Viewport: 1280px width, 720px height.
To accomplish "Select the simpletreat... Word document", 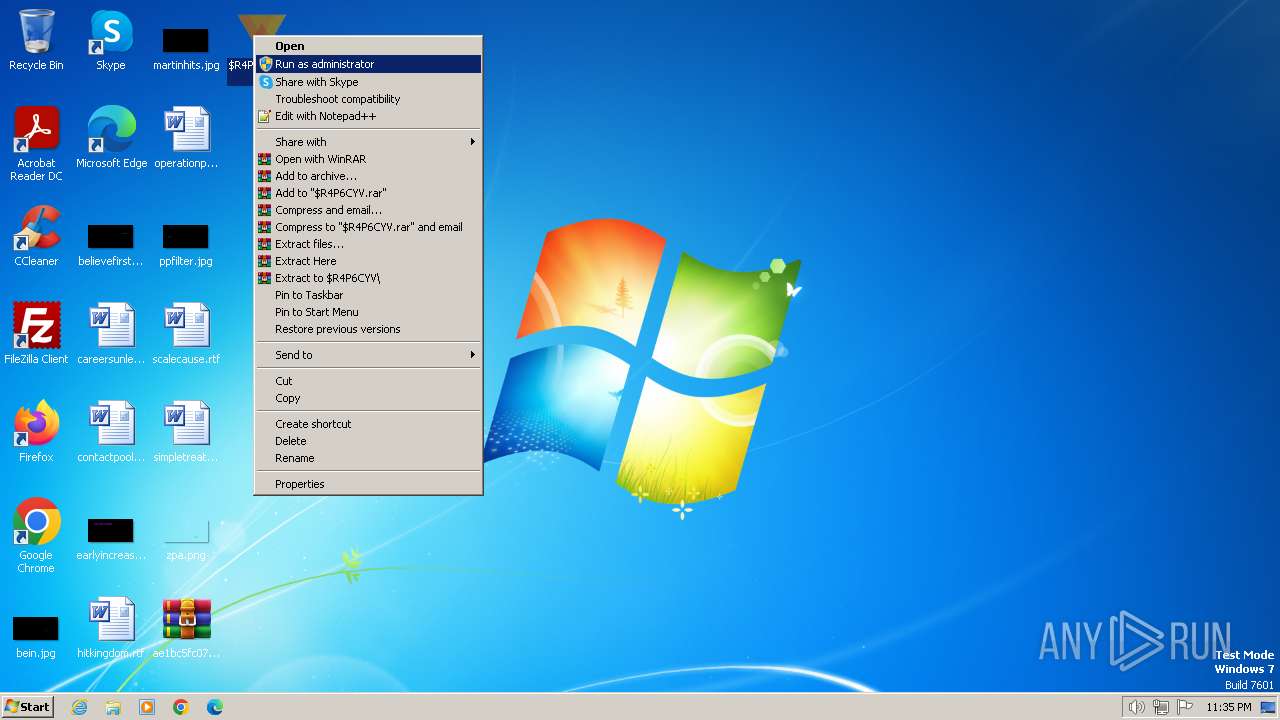I will click(186, 432).
